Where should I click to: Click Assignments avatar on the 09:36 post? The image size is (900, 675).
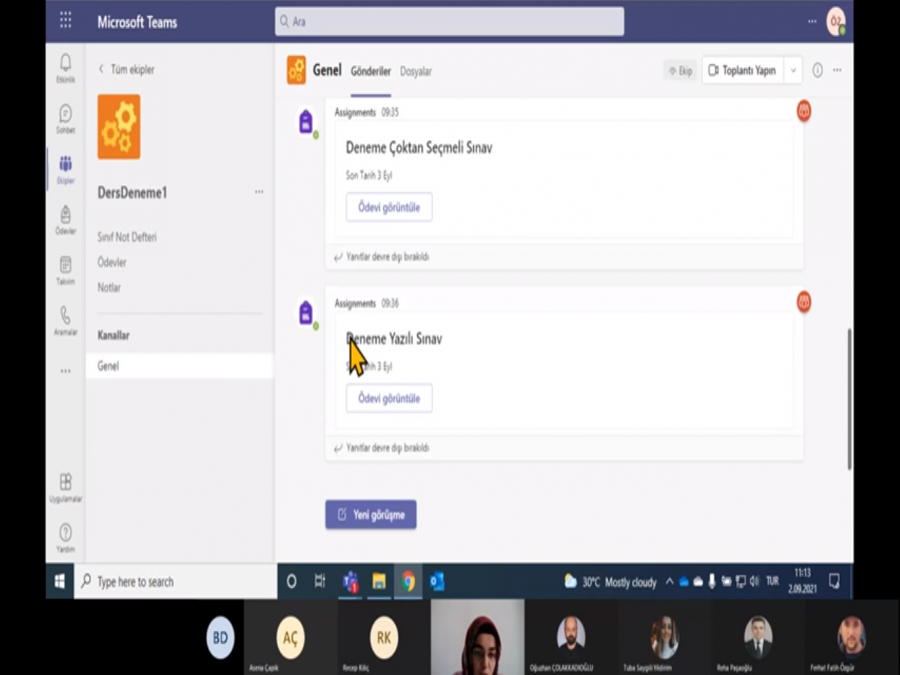pyautogui.click(x=306, y=313)
